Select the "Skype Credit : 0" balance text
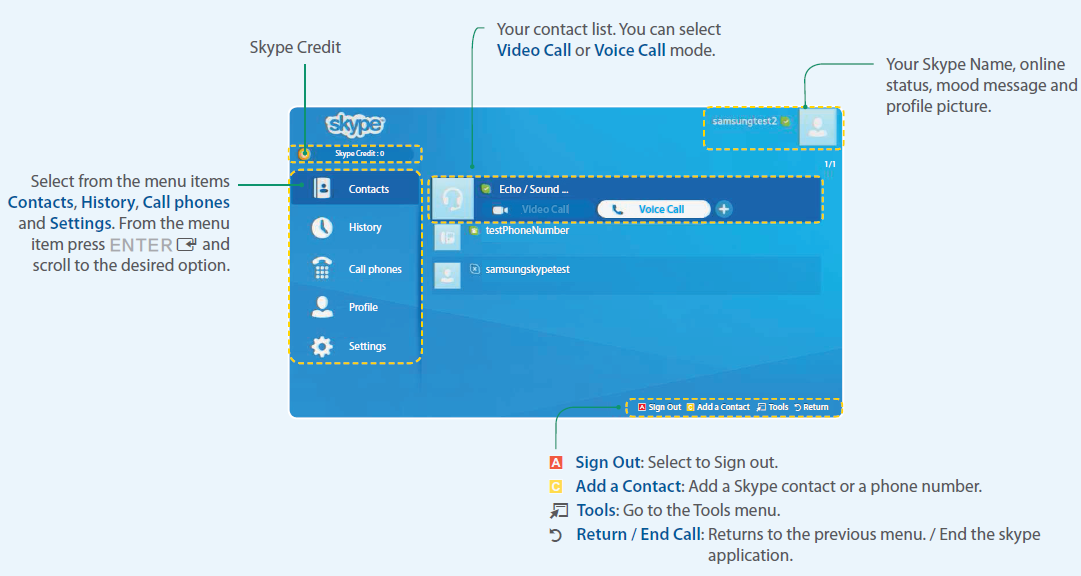1081x576 pixels. [359, 154]
